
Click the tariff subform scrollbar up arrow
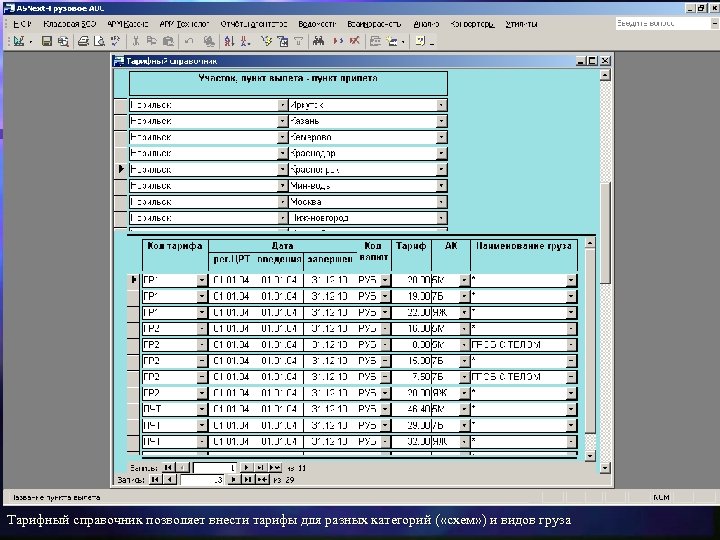(x=590, y=242)
